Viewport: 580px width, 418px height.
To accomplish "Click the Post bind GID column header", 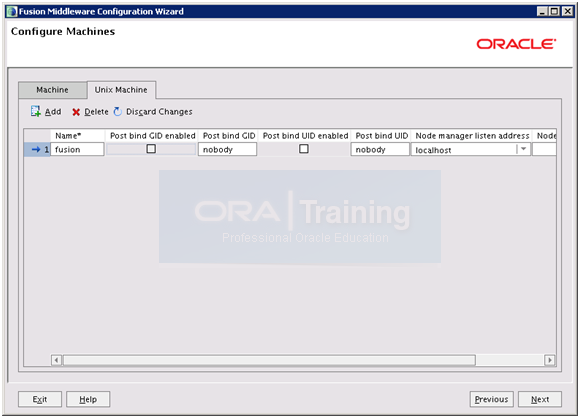I will pyautogui.click(x=229, y=136).
